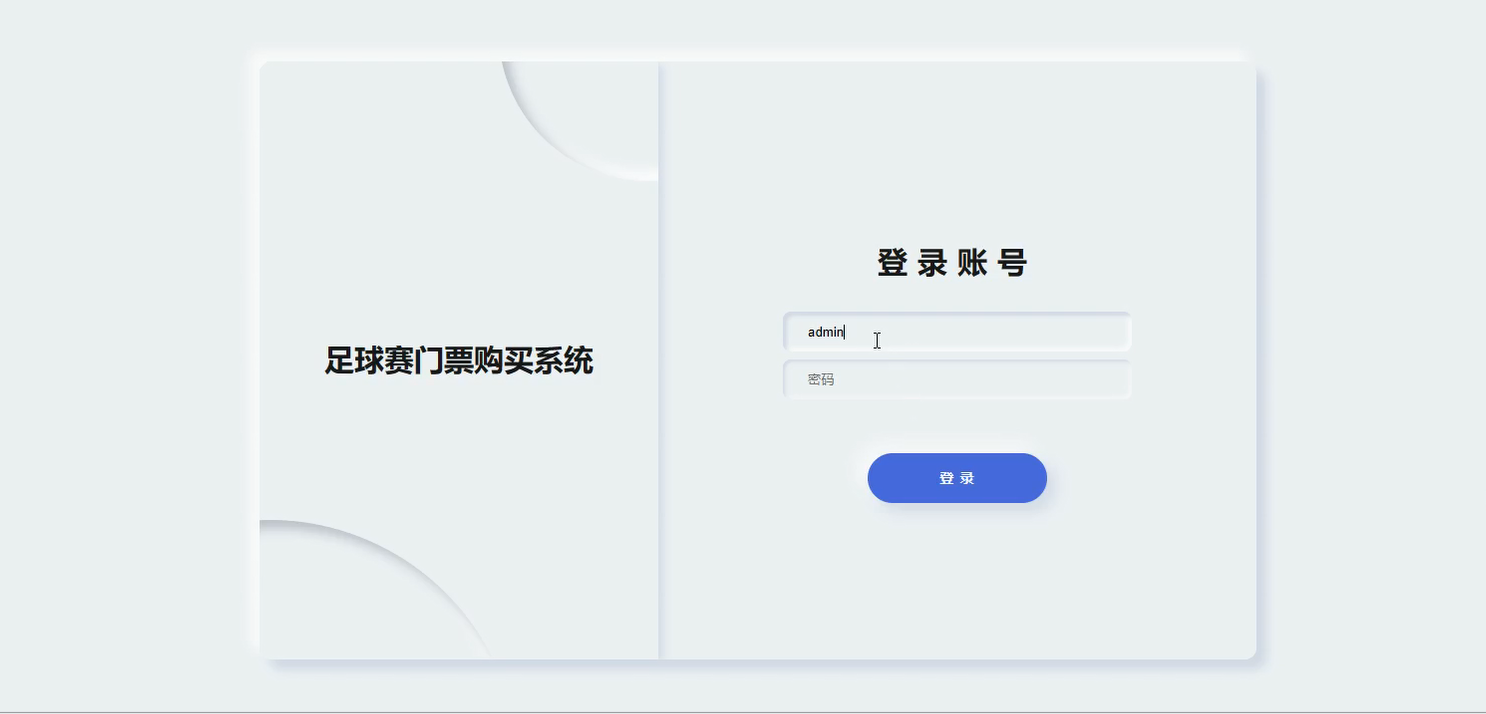Click the username field containing admin
This screenshot has height=714, width=1486.
pos(956,332)
